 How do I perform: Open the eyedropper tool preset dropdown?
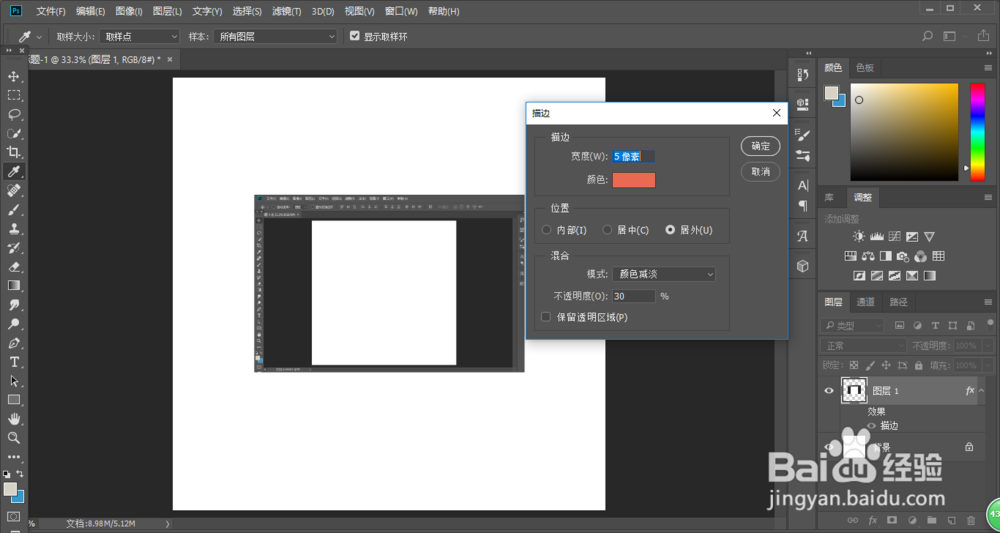(x=39, y=37)
